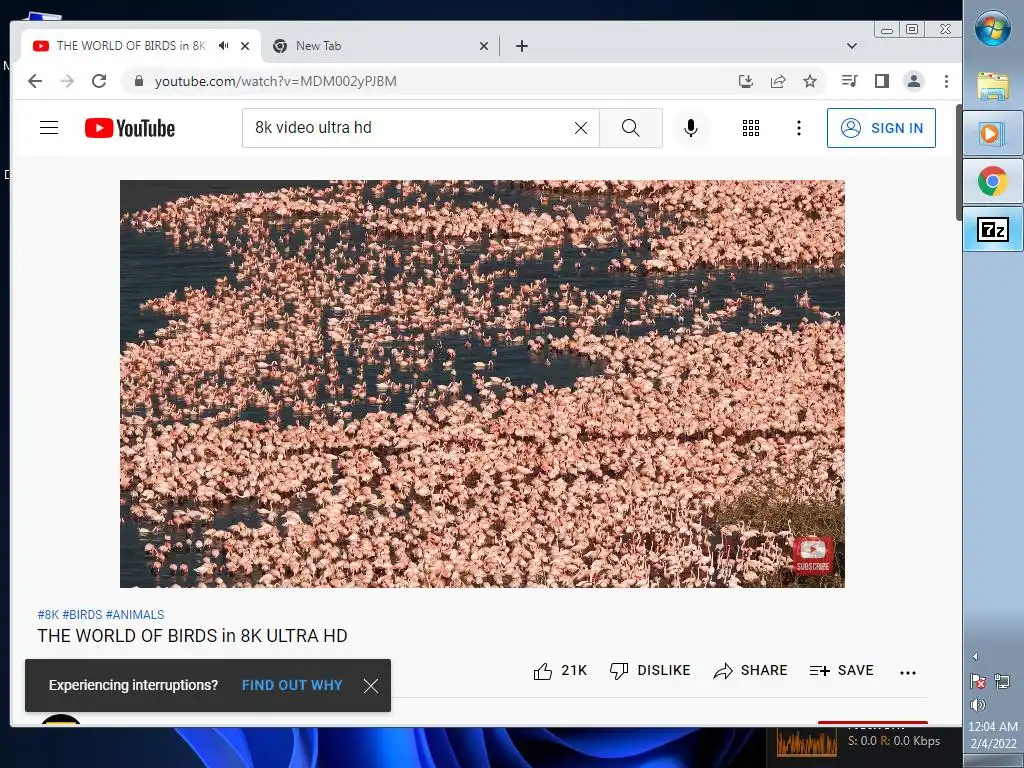Open the Action Center flag icon
Screen dimensions: 1024x768
[x=978, y=682]
